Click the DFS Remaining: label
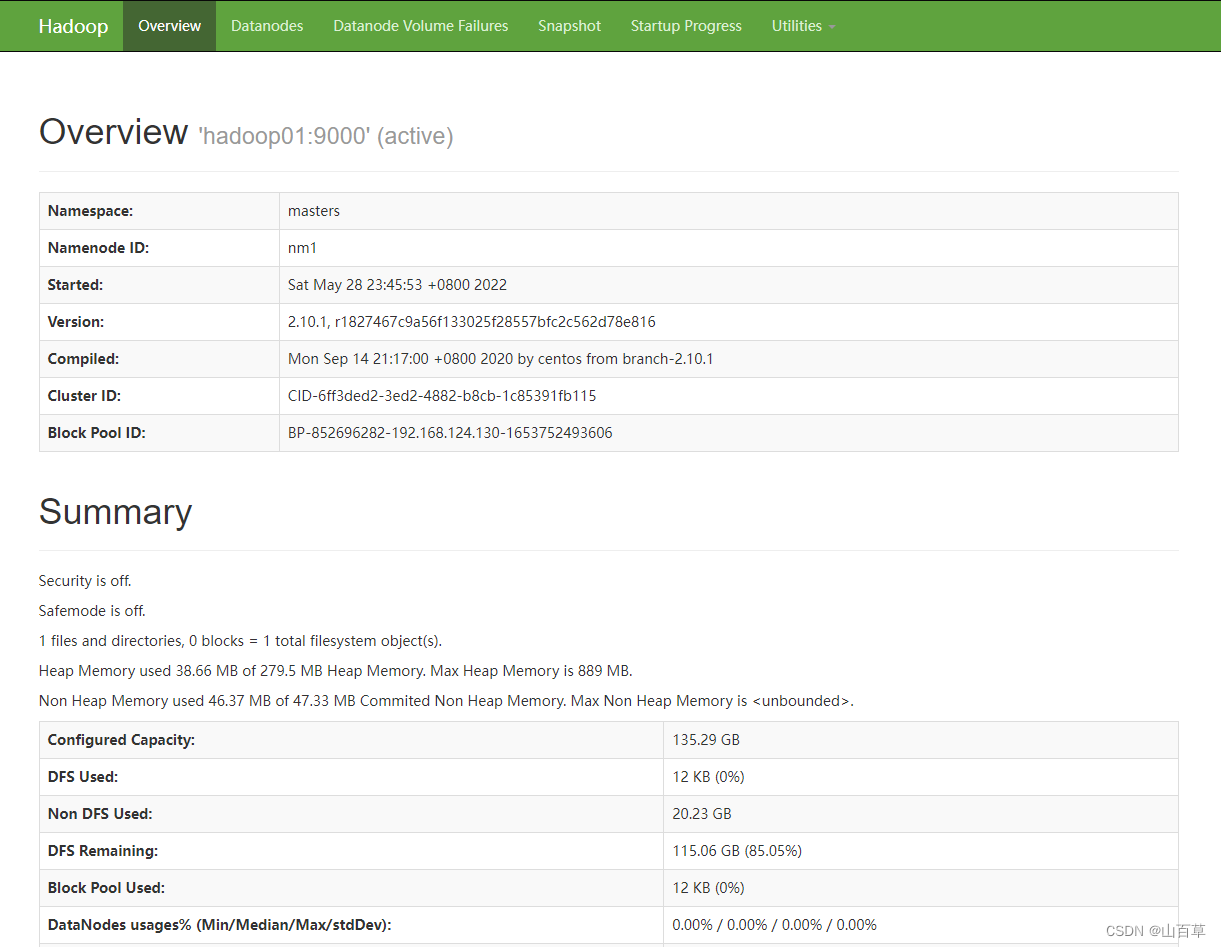Screen dimensions: 1221x947 [x=103, y=851]
